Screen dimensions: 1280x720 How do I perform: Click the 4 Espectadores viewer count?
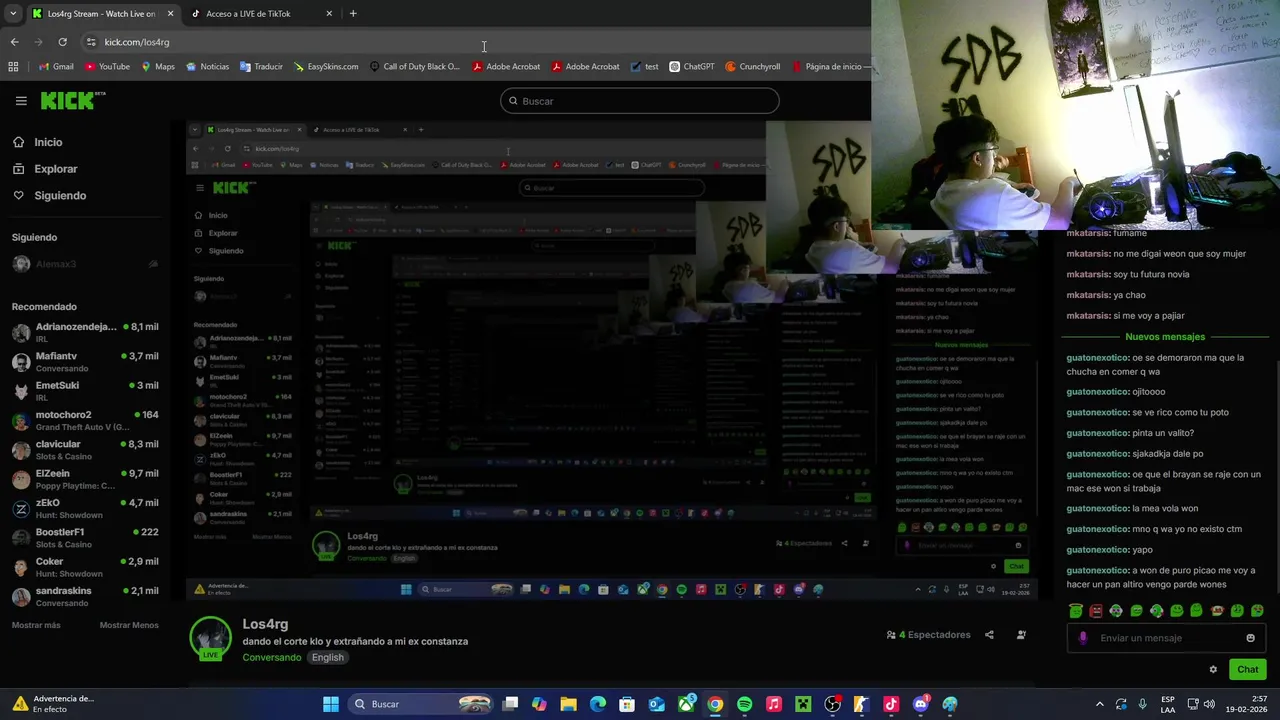point(929,635)
